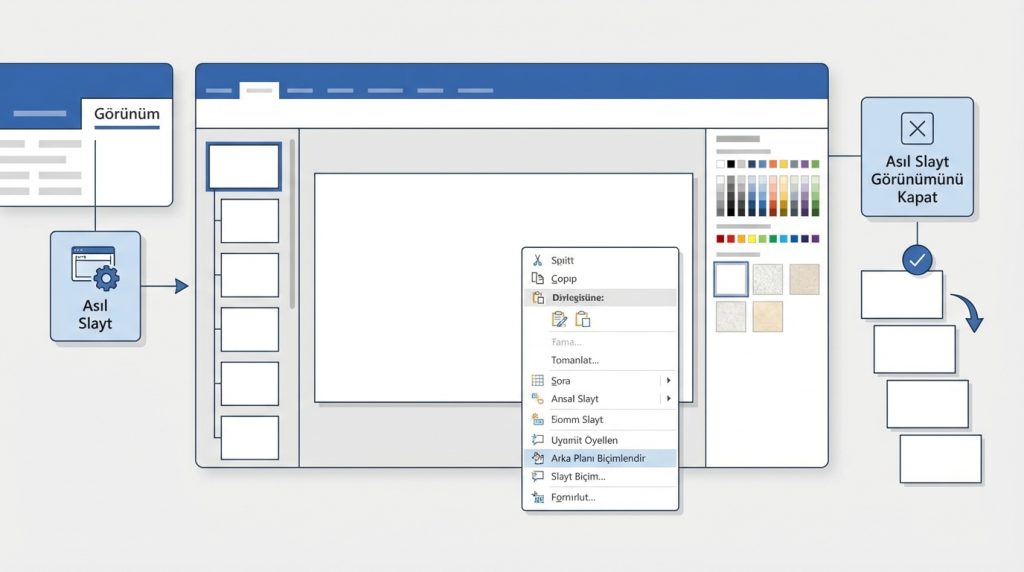Select the bright red standard color swatch
Screen dimensions: 1024x572
731,239
